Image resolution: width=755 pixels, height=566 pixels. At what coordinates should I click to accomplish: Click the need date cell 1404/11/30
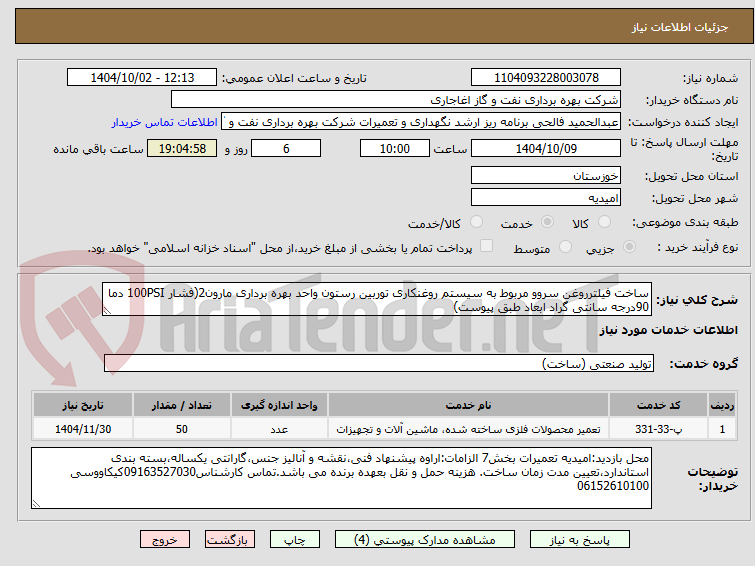83,429
